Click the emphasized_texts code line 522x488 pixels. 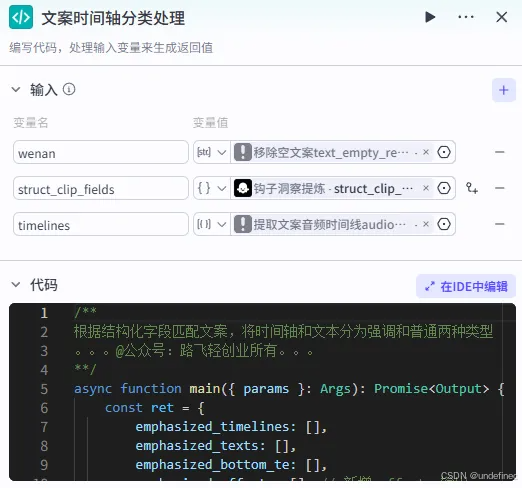[216, 446]
